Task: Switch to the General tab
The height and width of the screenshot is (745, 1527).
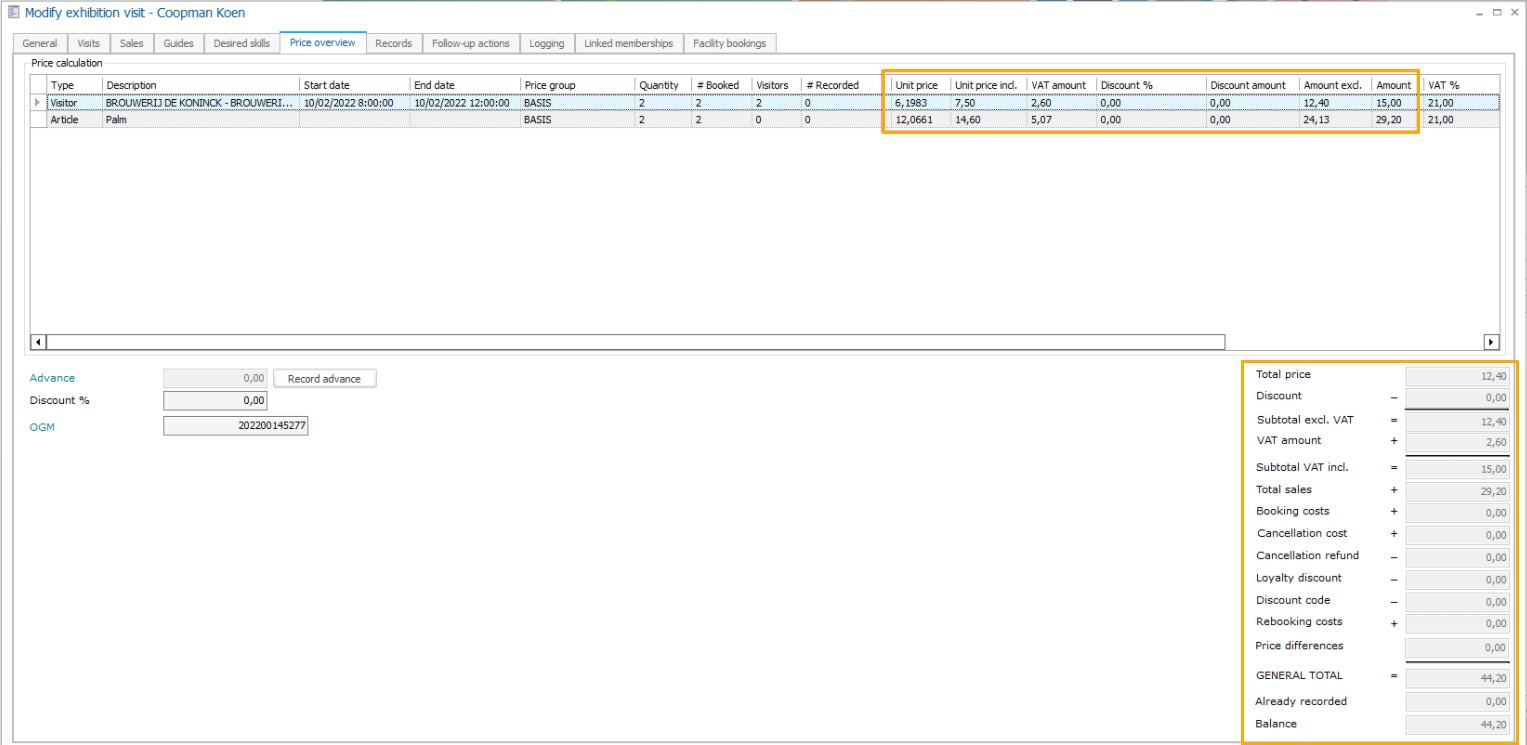Action: pyautogui.click(x=40, y=44)
